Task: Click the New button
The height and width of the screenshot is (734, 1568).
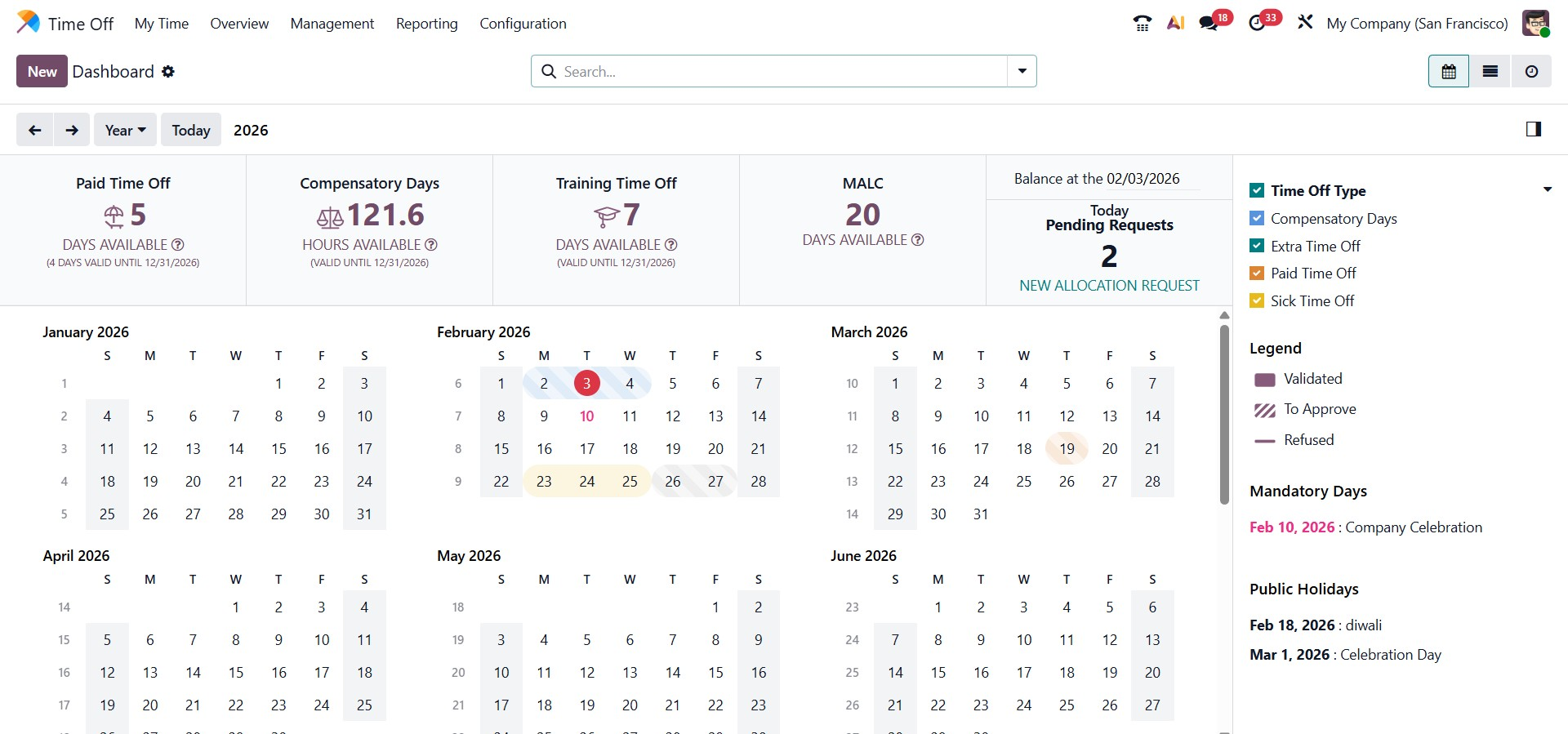Action: coord(42,72)
